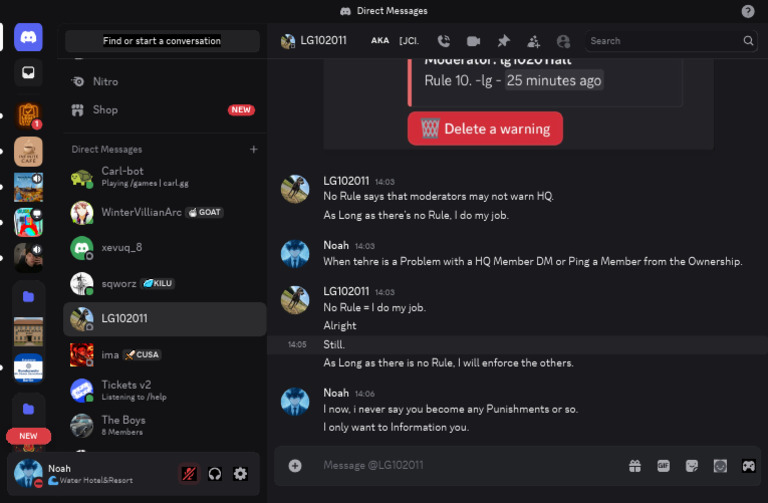Open ima conversation
Image resolution: width=768 pixels, height=503 pixels.
[x=164, y=354]
